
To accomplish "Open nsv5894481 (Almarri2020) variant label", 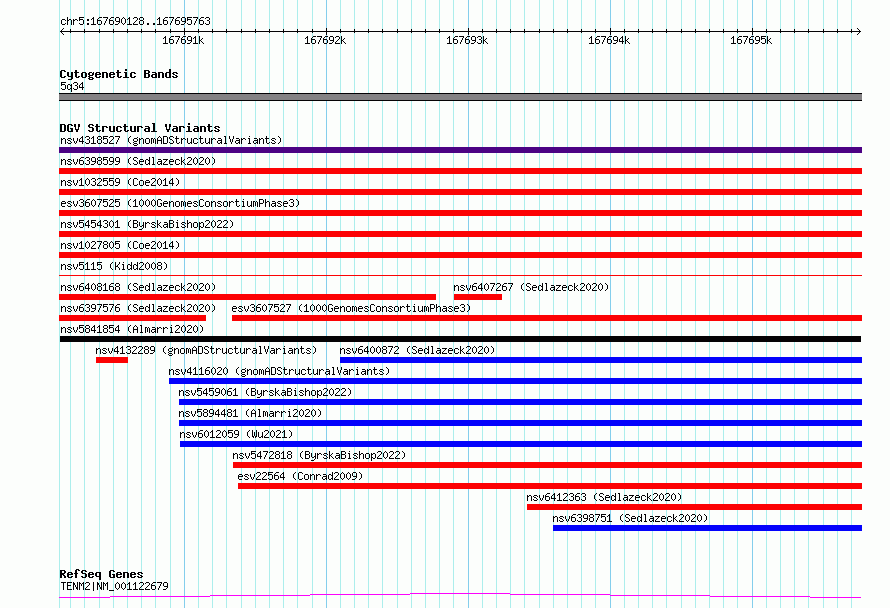I will coord(250,413).
